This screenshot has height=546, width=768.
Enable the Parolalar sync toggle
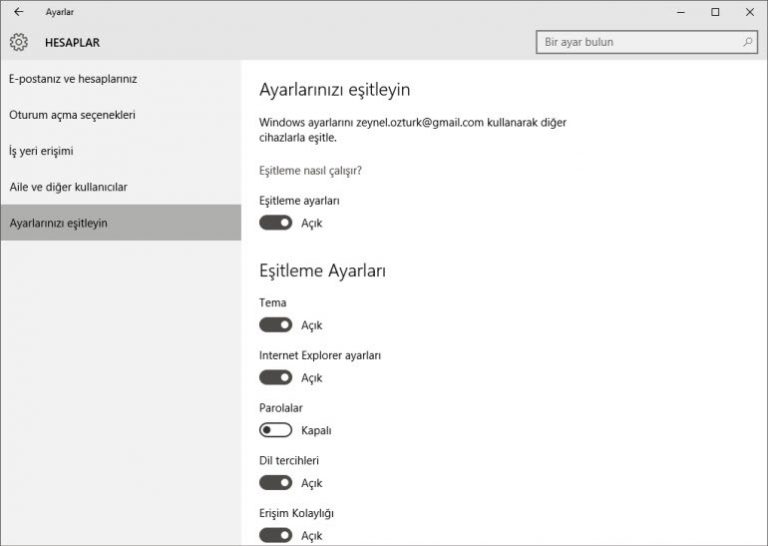[275, 430]
